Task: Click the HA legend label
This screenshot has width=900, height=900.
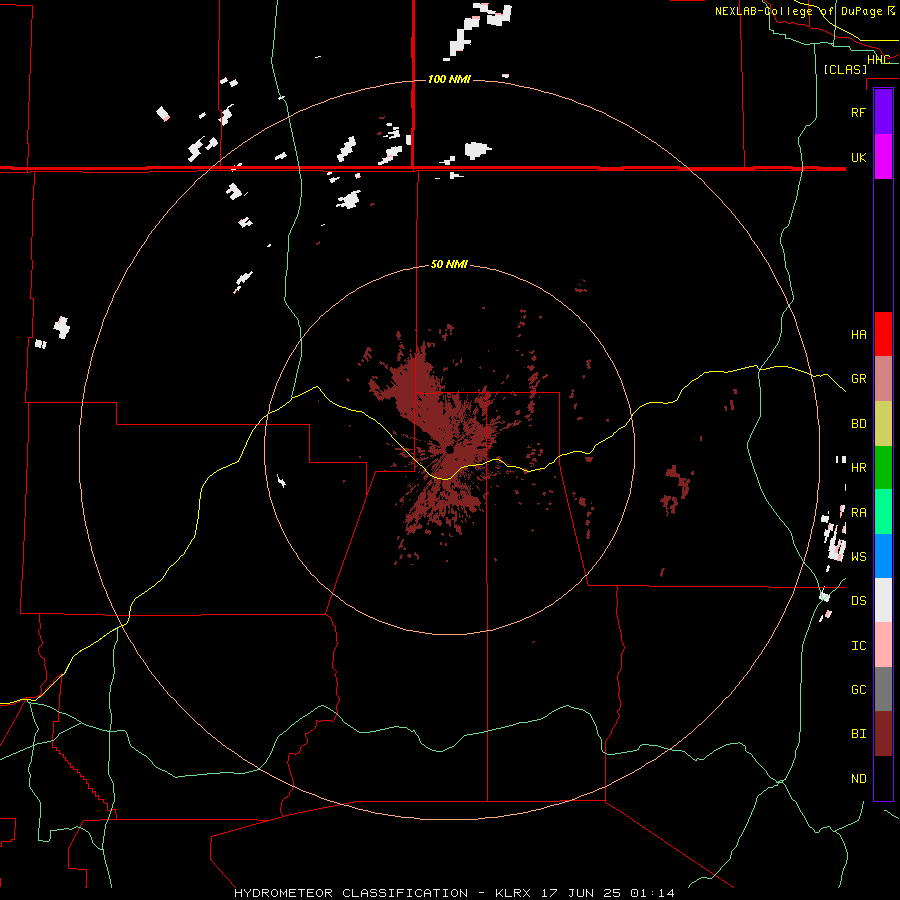Action: point(858,334)
